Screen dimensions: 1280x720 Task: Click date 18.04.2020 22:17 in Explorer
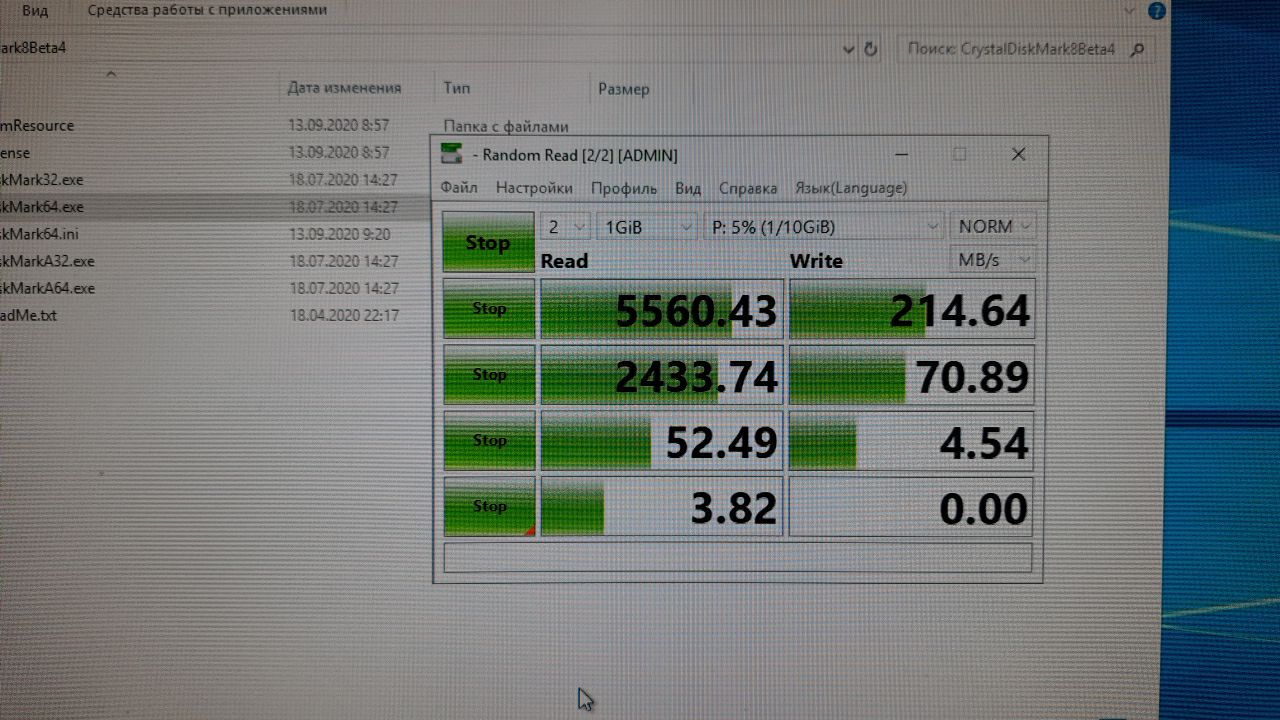[x=344, y=315]
